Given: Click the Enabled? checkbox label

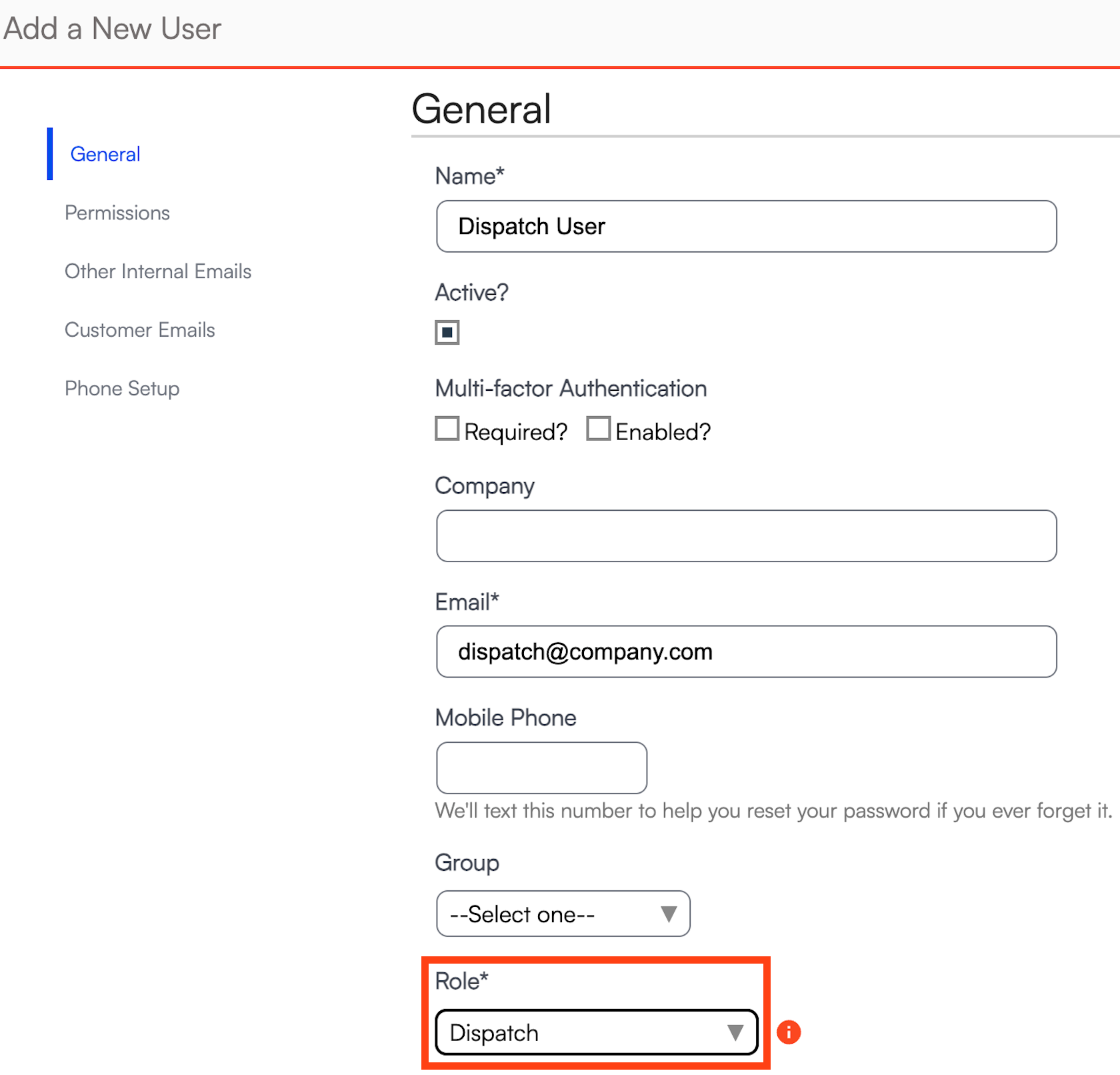Looking at the screenshot, I should [663, 432].
